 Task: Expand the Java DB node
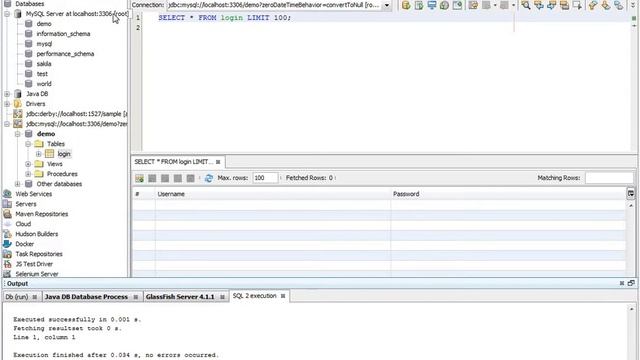tap(7, 94)
